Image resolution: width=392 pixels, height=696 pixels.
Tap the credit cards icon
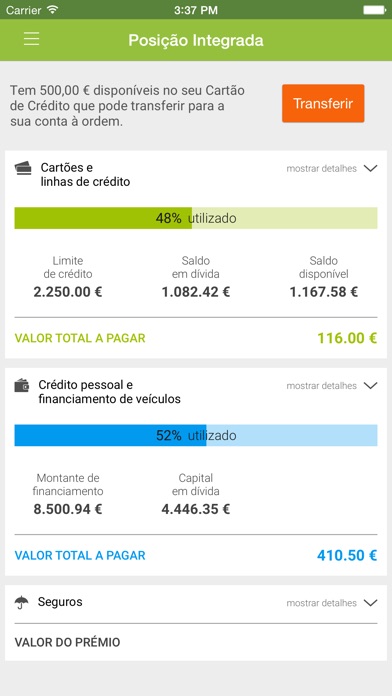[23, 168]
